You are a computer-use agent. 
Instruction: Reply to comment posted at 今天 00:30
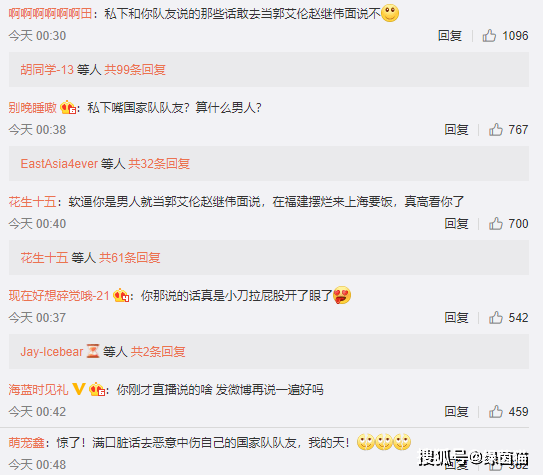(449, 36)
